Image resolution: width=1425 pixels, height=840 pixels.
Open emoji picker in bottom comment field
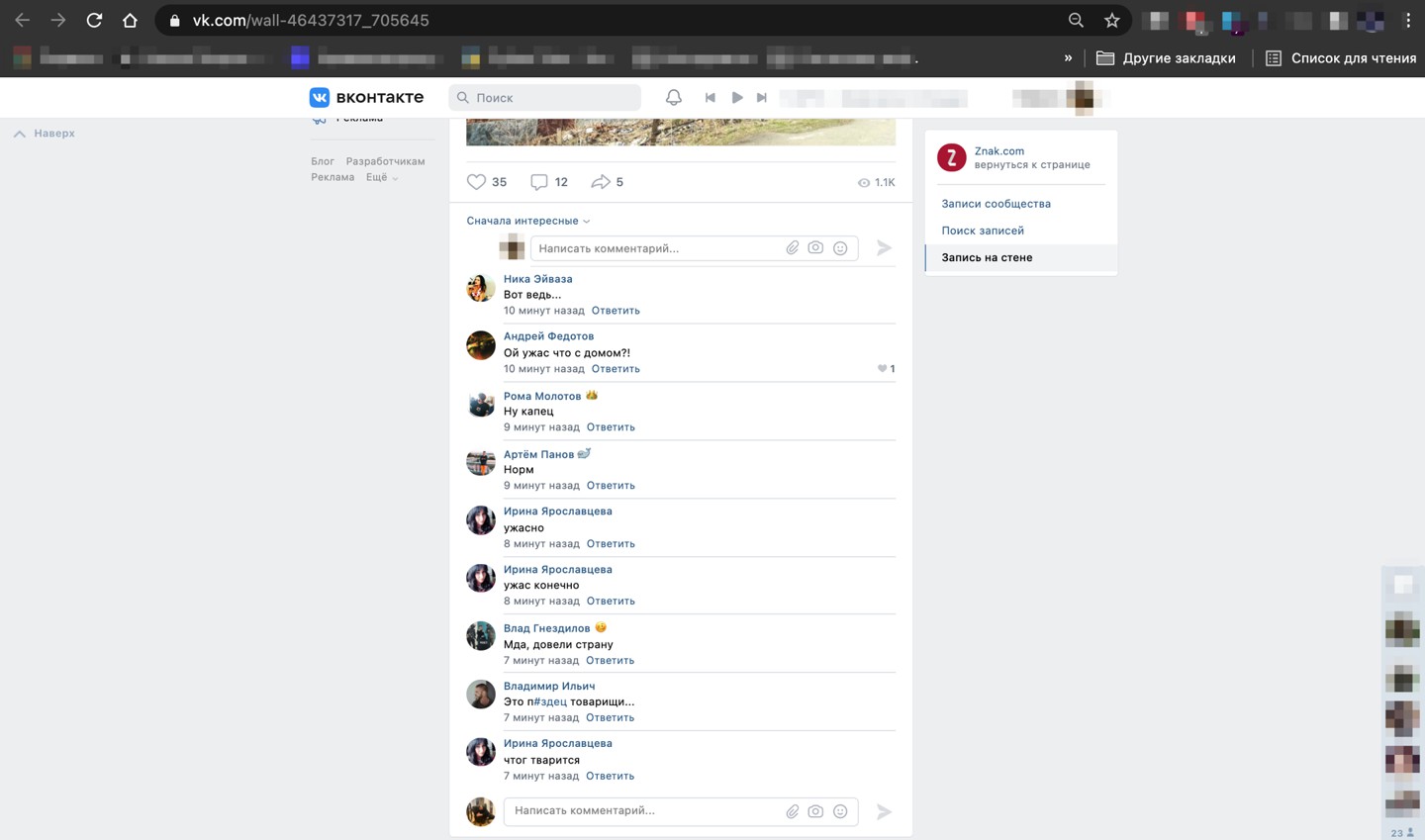coord(840,811)
